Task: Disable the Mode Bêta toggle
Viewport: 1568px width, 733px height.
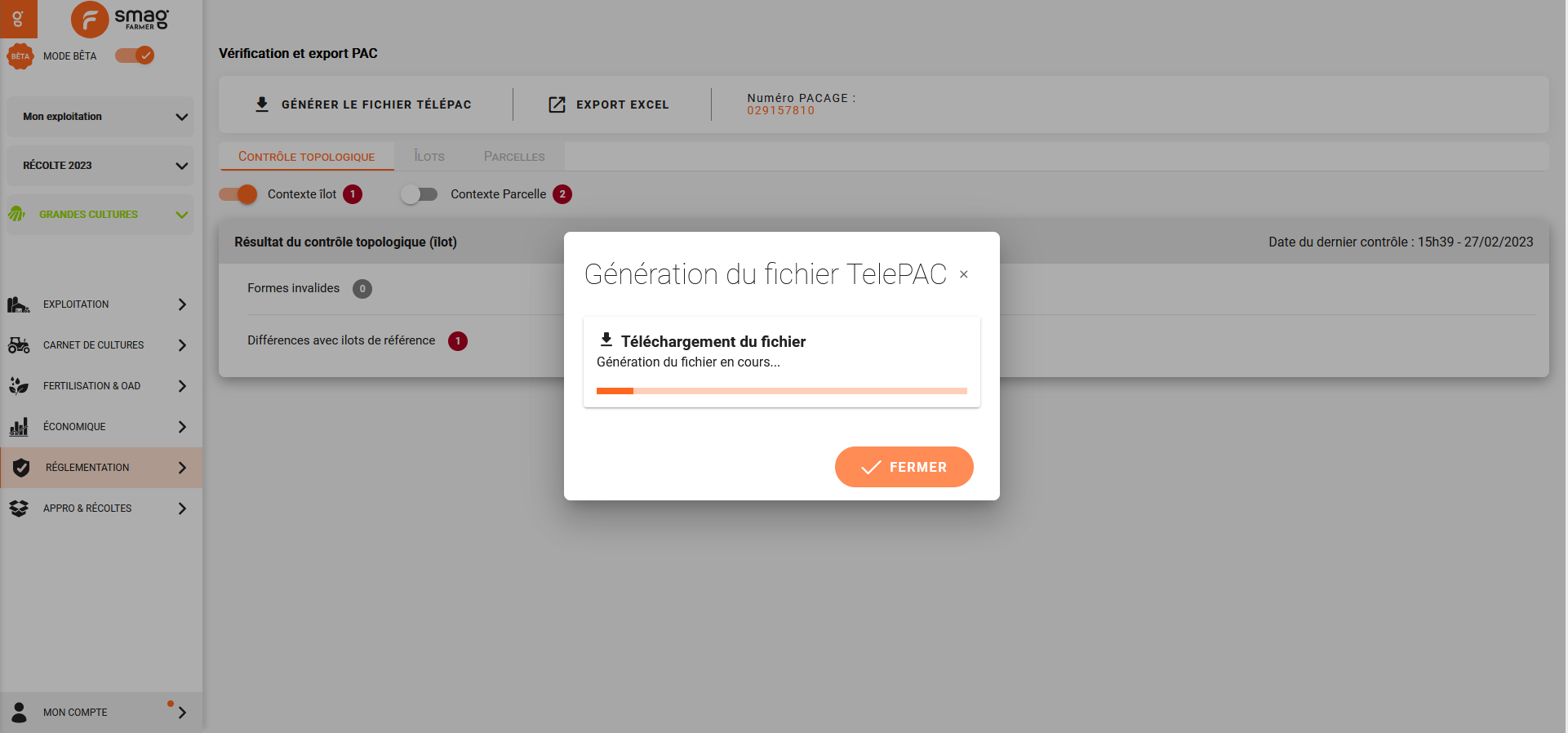Action: (x=135, y=56)
